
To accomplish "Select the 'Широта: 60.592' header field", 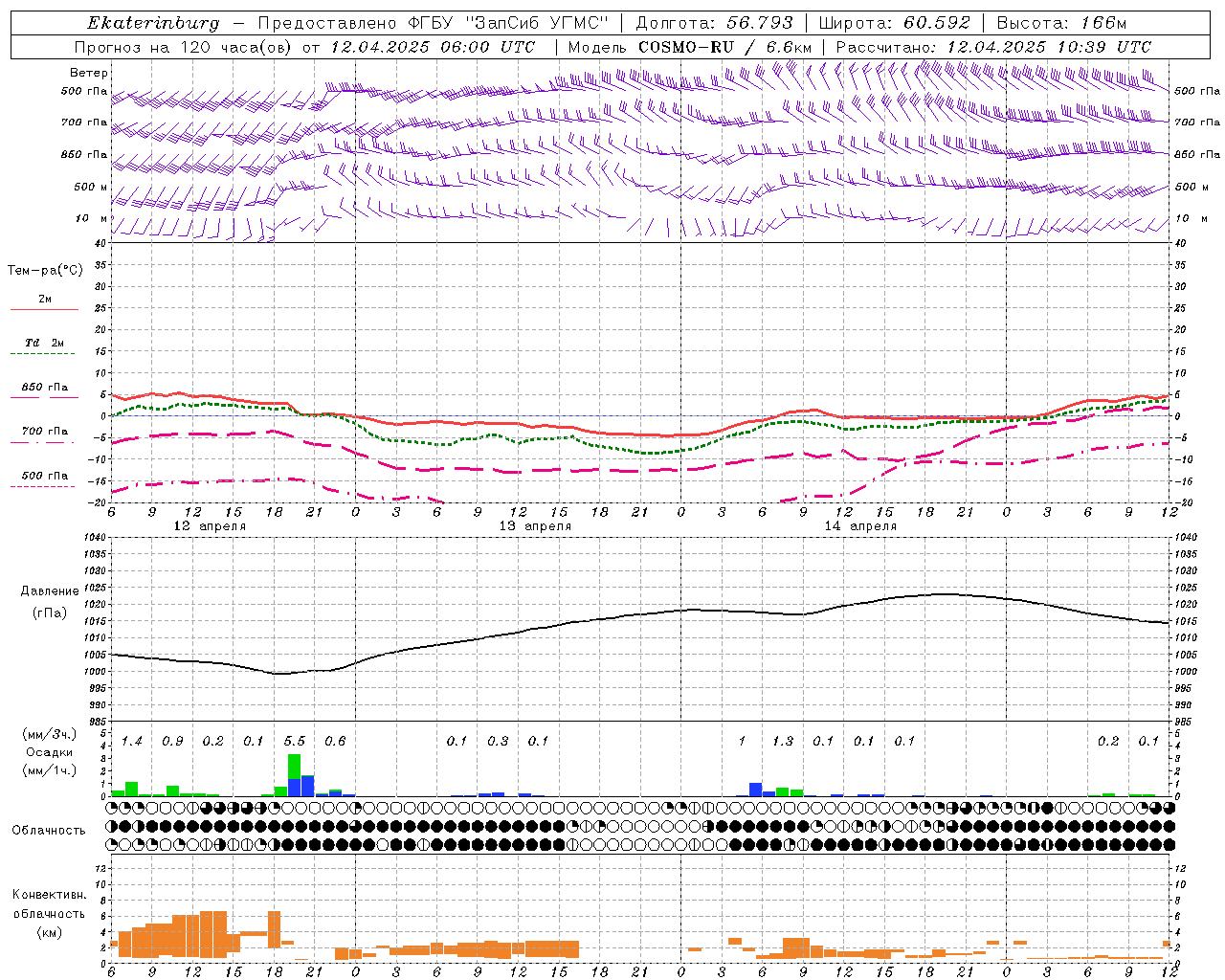I will (x=894, y=23).
